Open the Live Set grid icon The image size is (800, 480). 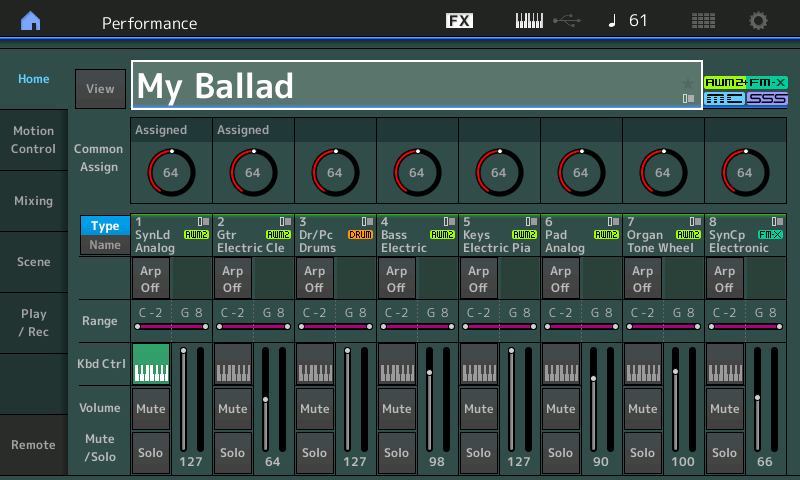coord(703,21)
